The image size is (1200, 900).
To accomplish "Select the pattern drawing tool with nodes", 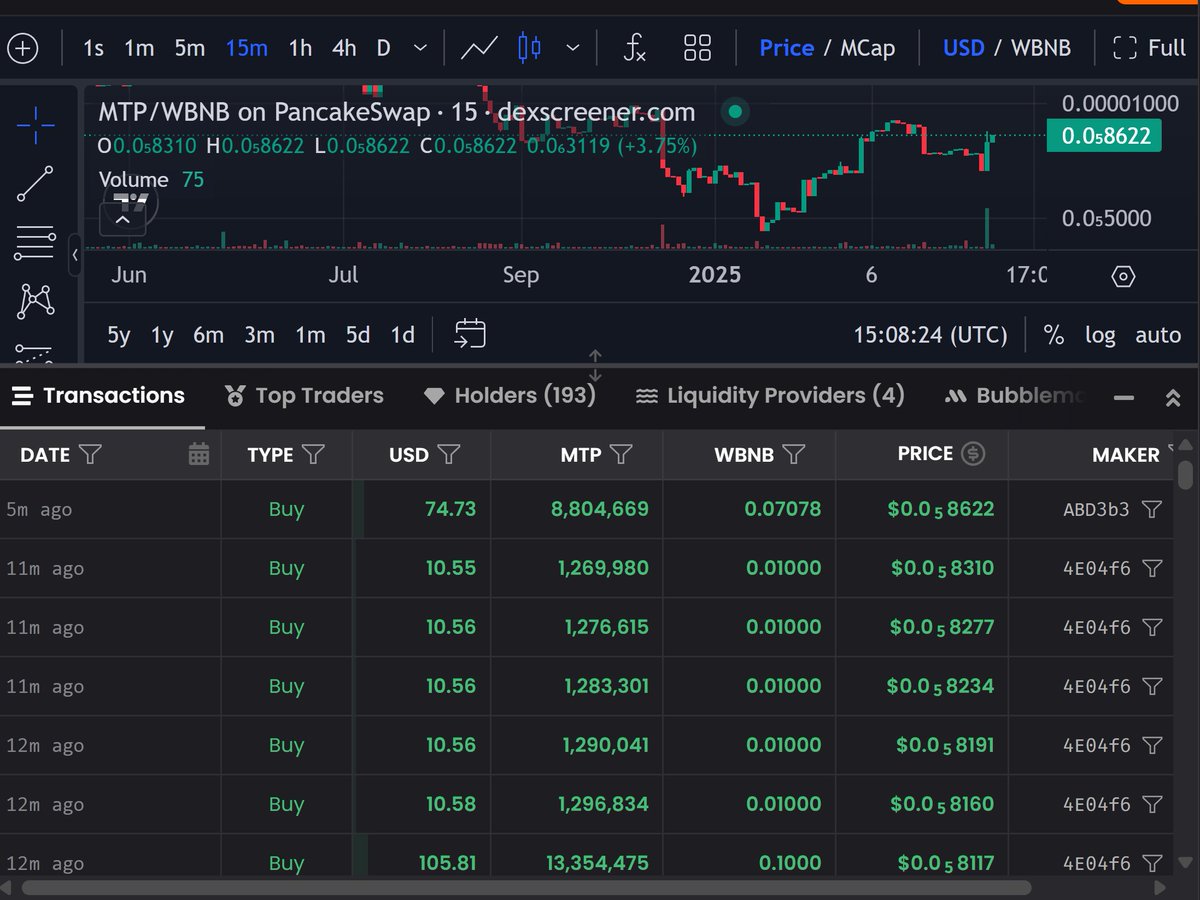I will click(x=36, y=301).
